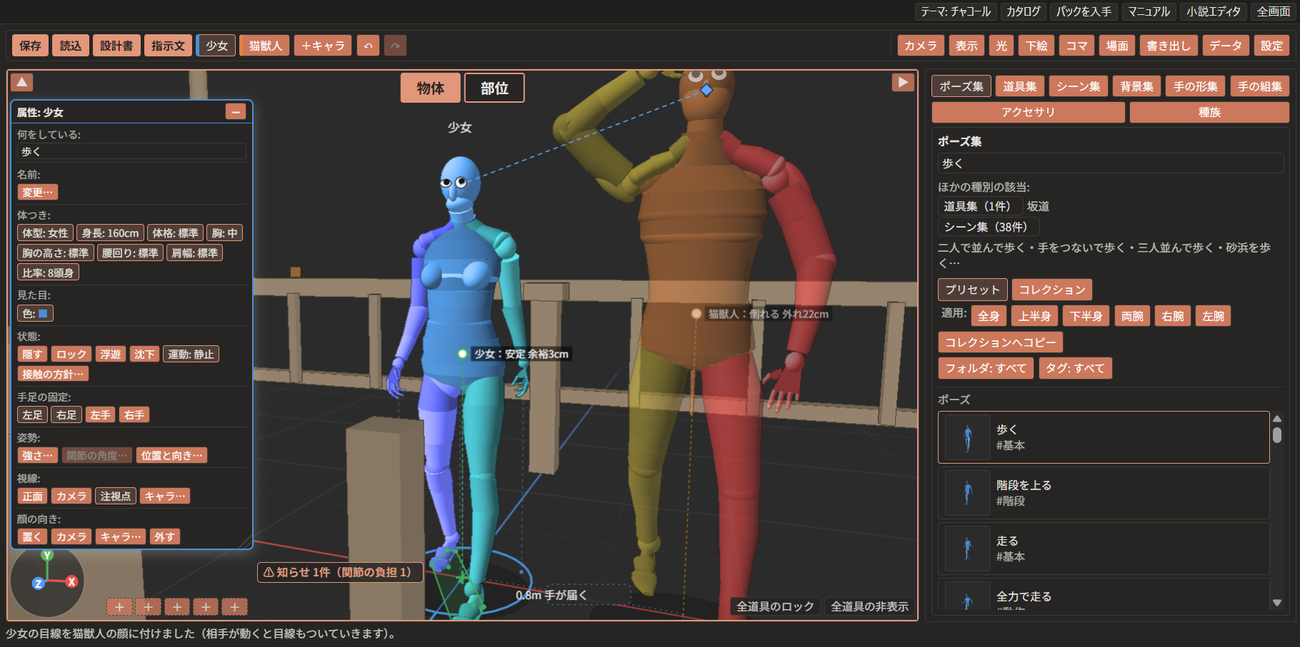Click the red X axis on the orientation gizmo
Screen dimensions: 1300x647
pos(72,581)
